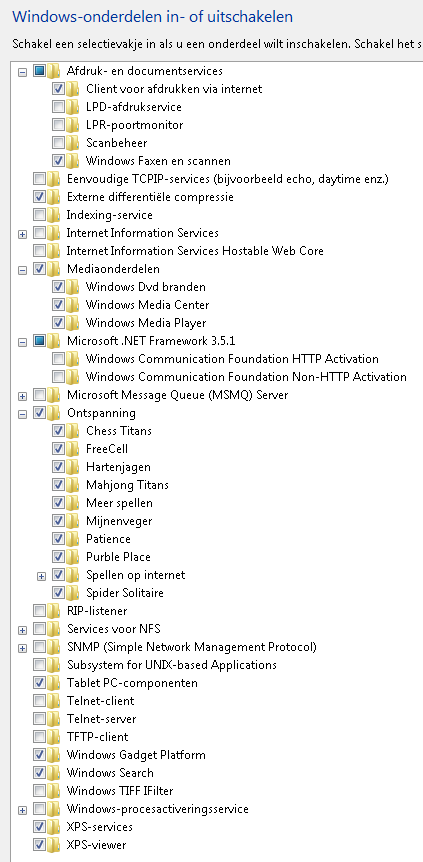Enable the LPD-afdrukservice checkbox
This screenshot has height=862, width=423.
58,107
